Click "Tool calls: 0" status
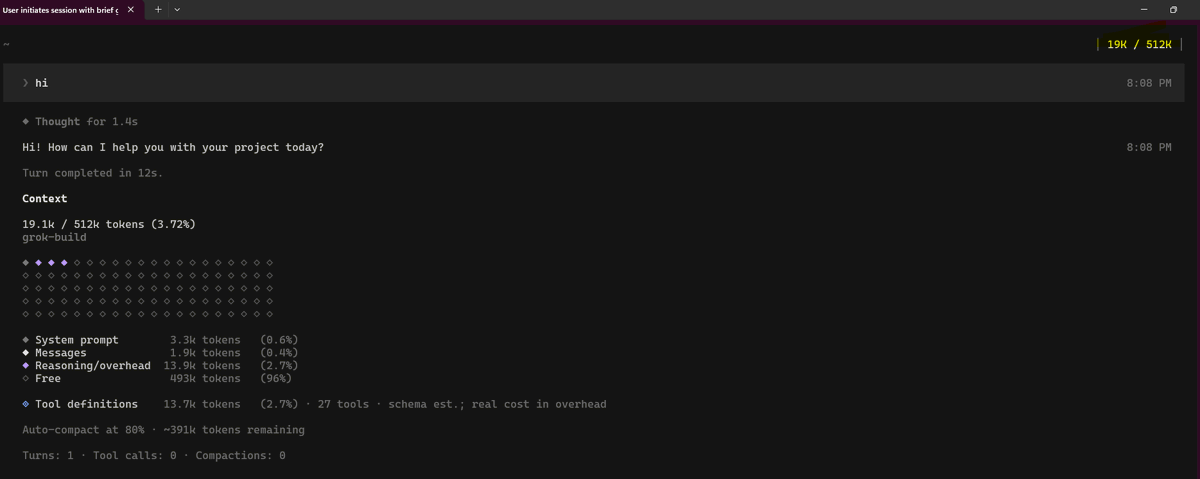1200x479 pixels. pos(135,456)
